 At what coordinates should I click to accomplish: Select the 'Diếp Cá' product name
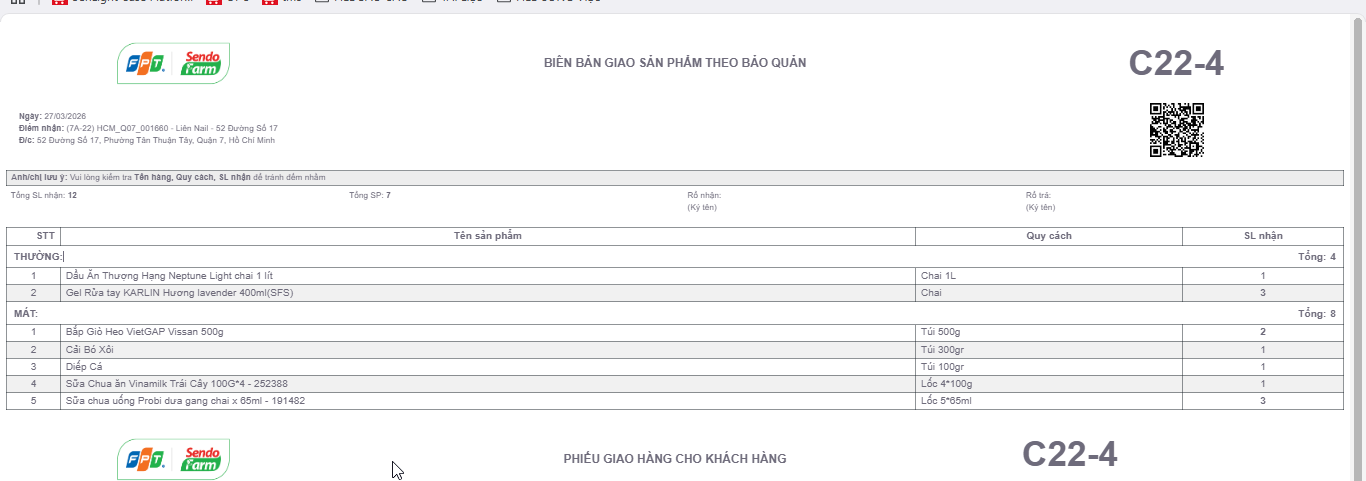[83, 367]
